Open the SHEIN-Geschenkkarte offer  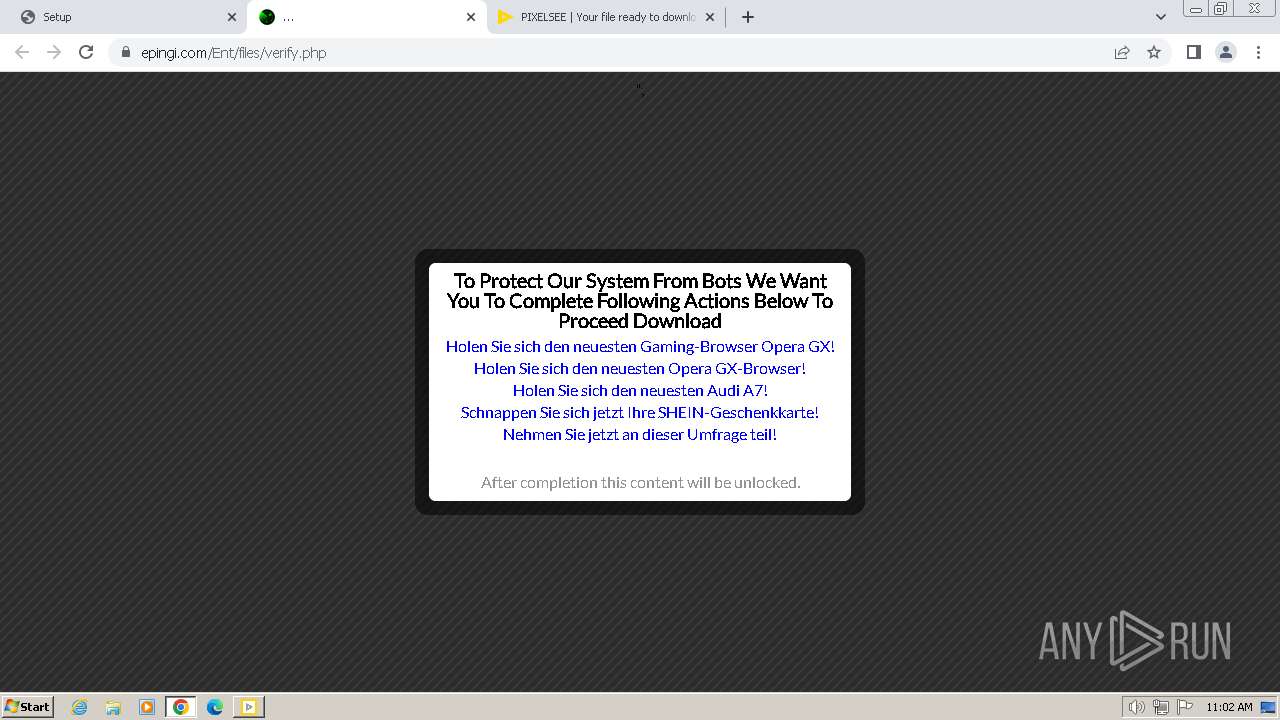click(640, 412)
